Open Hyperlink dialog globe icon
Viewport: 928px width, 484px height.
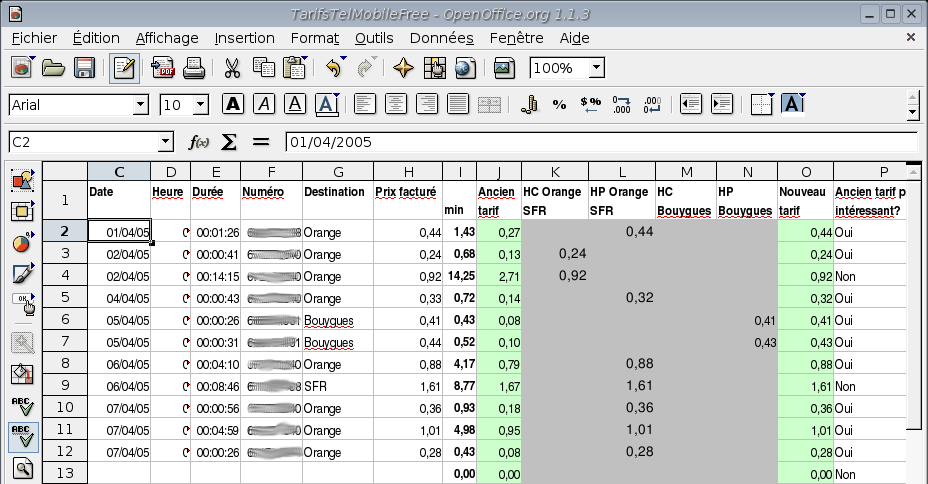tap(465, 68)
